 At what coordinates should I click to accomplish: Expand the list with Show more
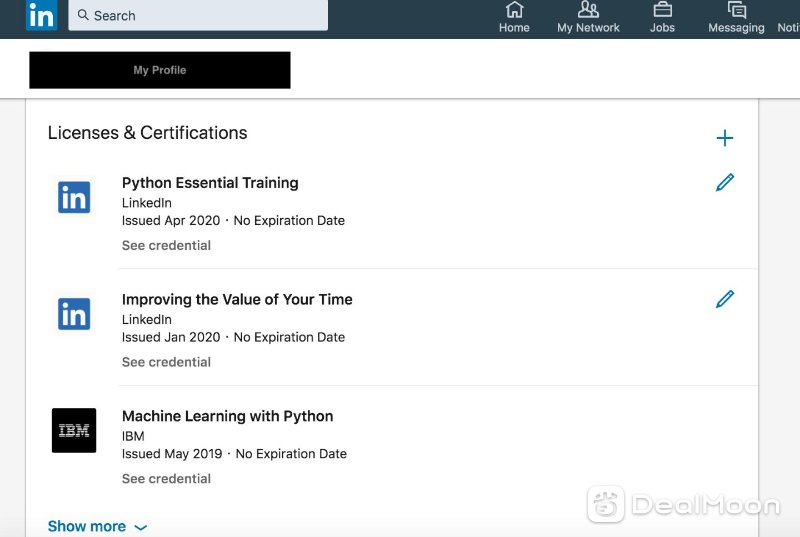point(97,526)
